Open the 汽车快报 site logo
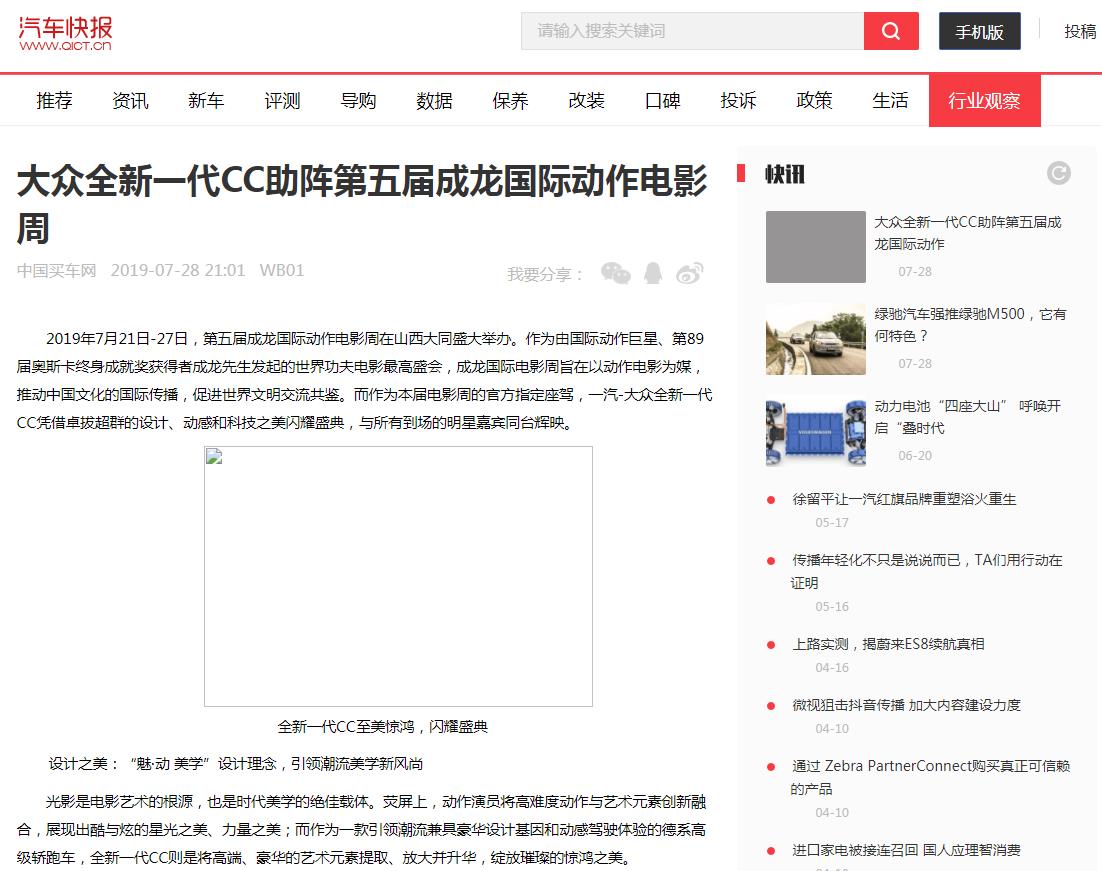 (x=65, y=33)
